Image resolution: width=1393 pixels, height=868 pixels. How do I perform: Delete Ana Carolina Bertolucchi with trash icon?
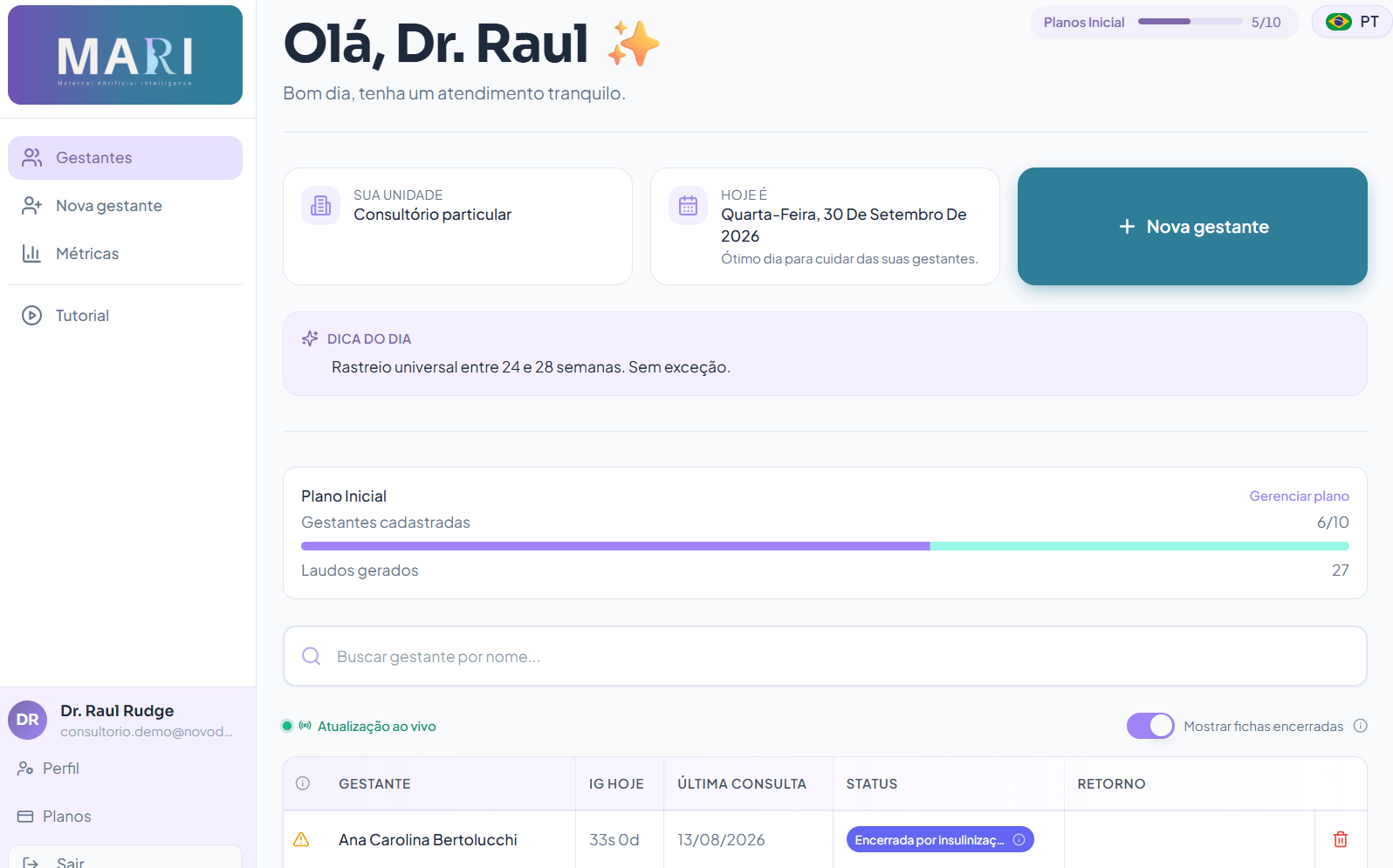tap(1341, 839)
